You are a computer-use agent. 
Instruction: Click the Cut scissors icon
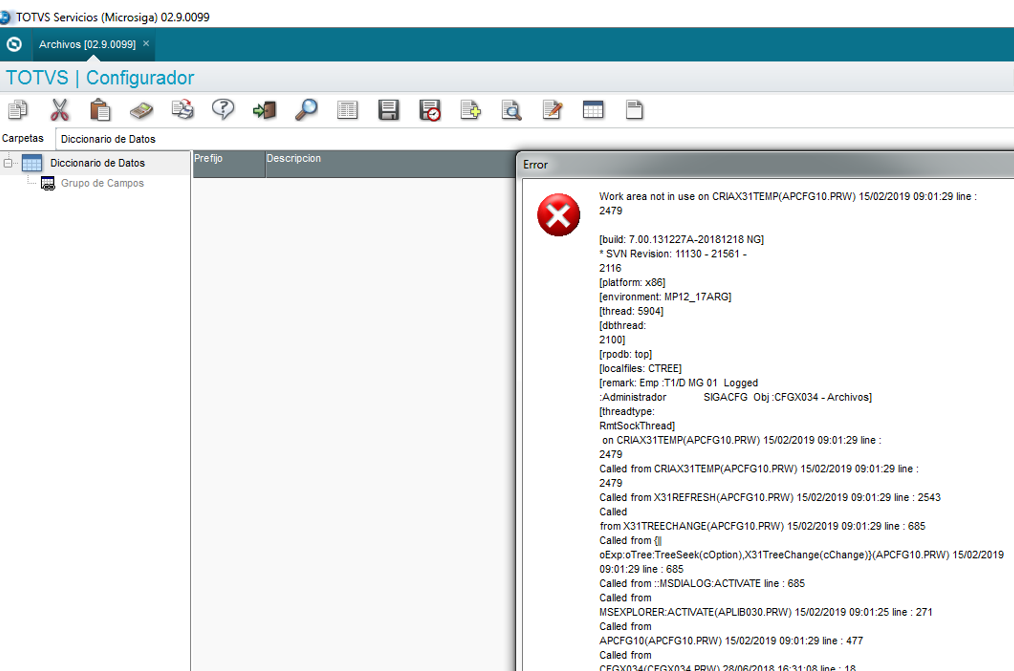pyautogui.click(x=59, y=110)
